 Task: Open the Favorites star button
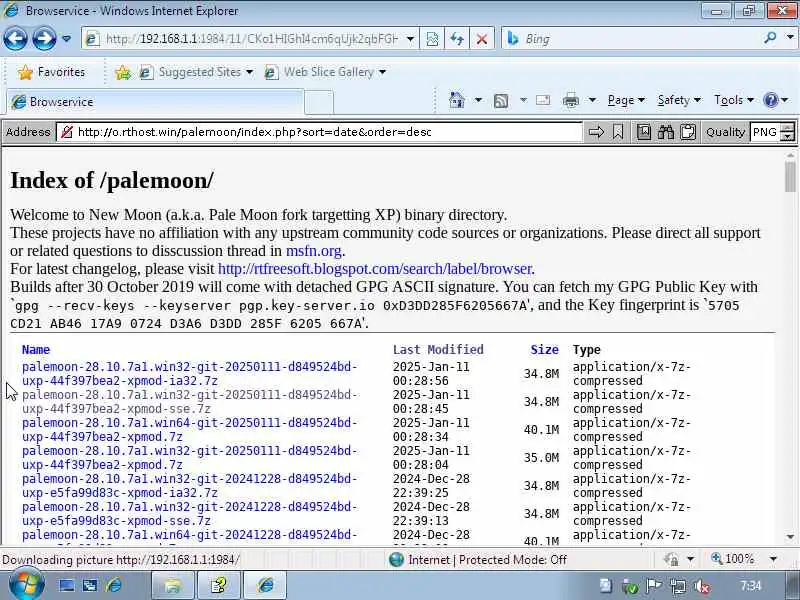coord(51,72)
